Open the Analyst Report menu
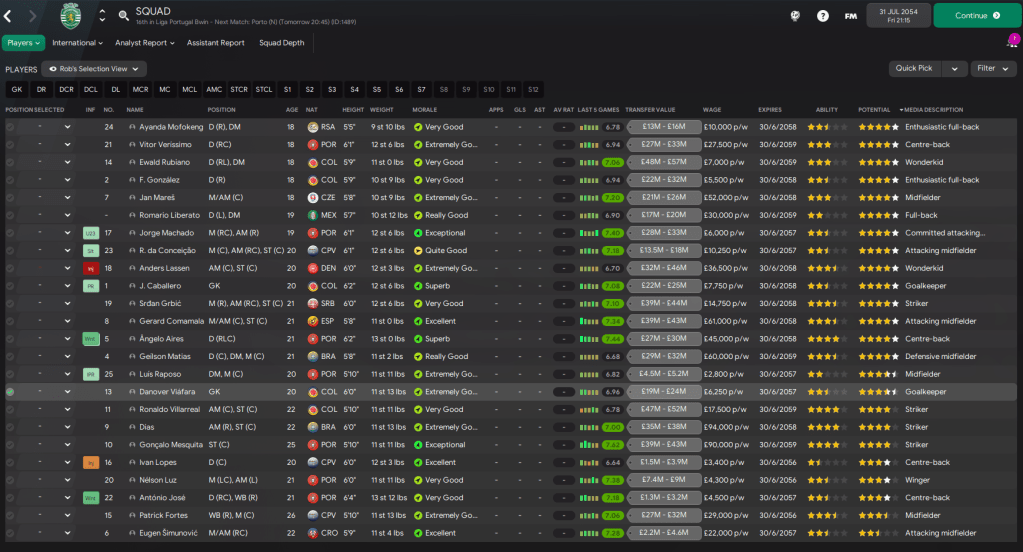 coord(144,43)
